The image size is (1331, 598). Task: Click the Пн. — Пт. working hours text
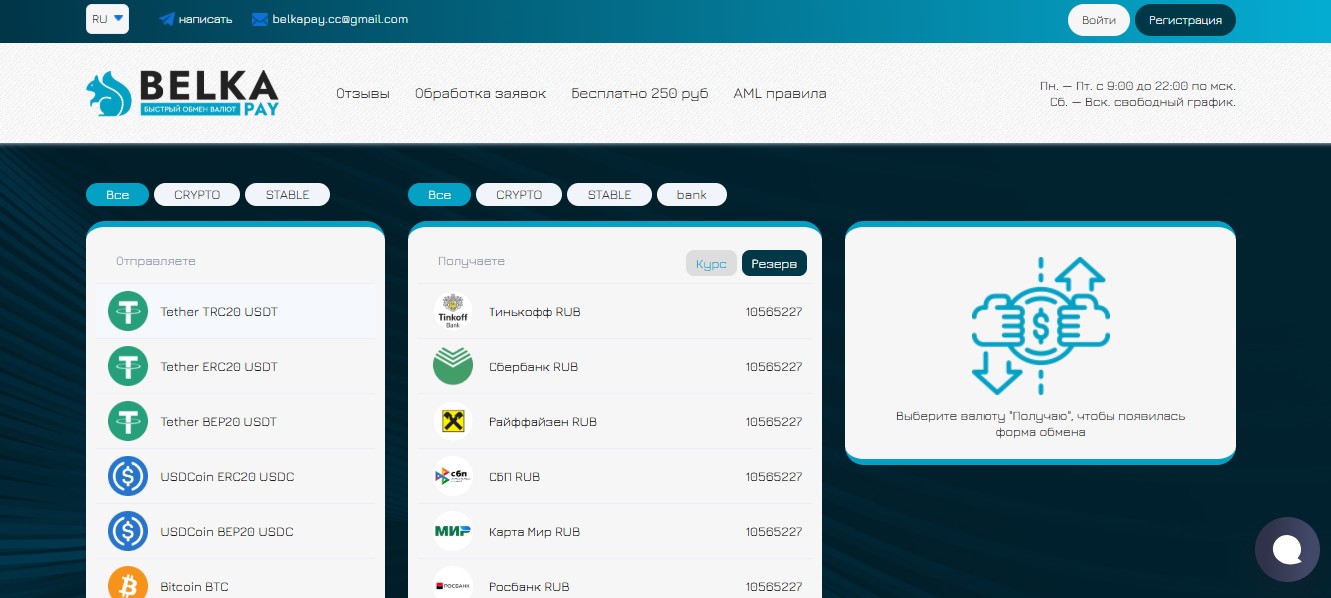1138,86
